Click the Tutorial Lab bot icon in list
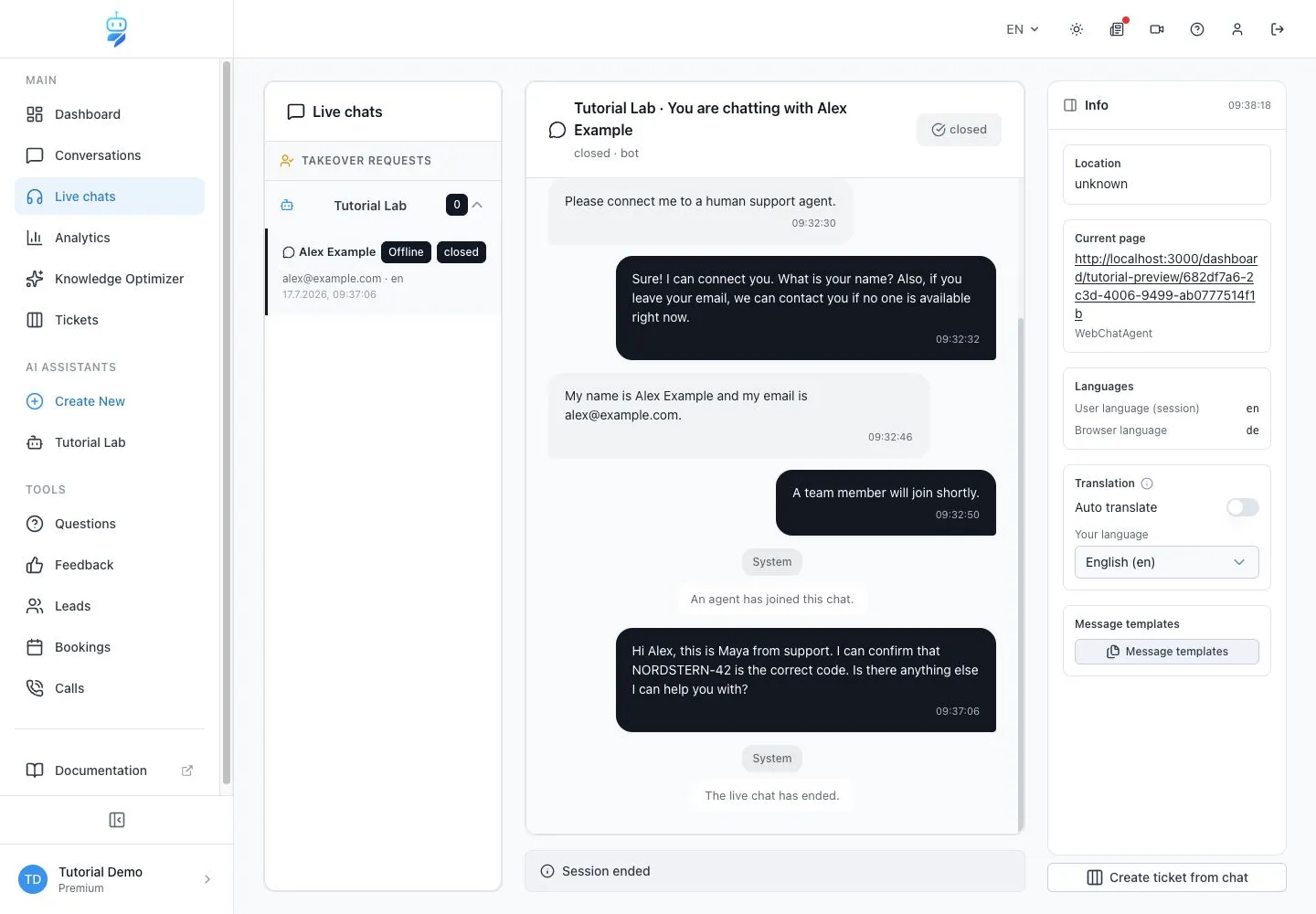 coord(287,205)
